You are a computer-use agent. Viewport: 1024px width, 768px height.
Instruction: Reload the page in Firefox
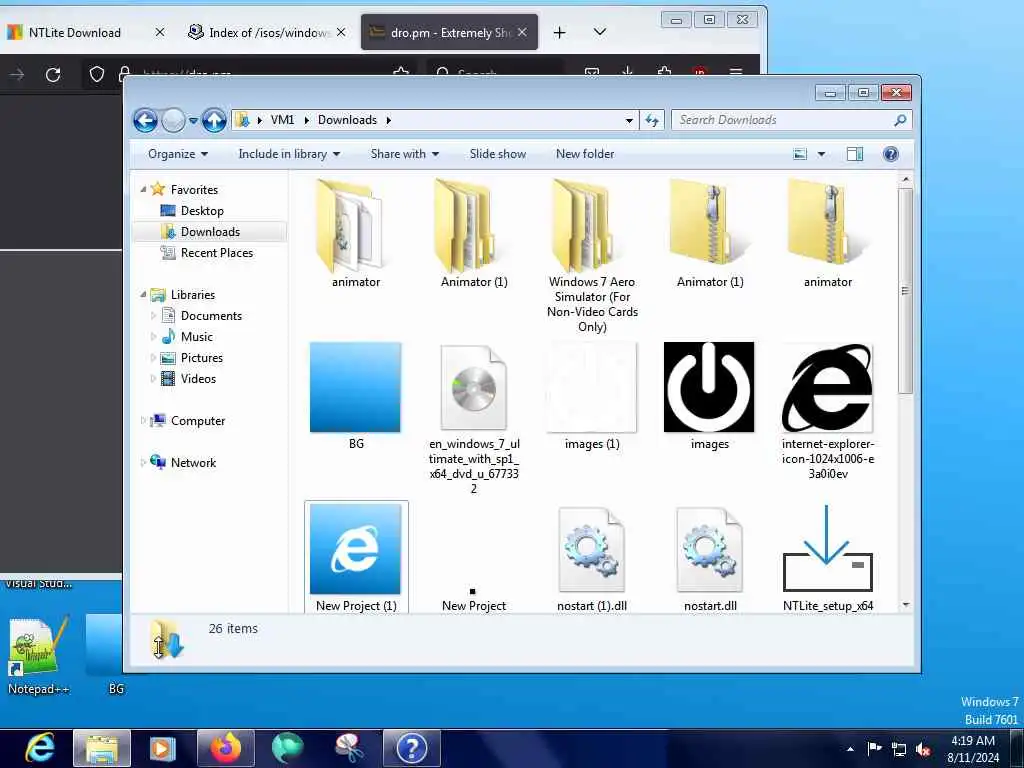(54, 74)
